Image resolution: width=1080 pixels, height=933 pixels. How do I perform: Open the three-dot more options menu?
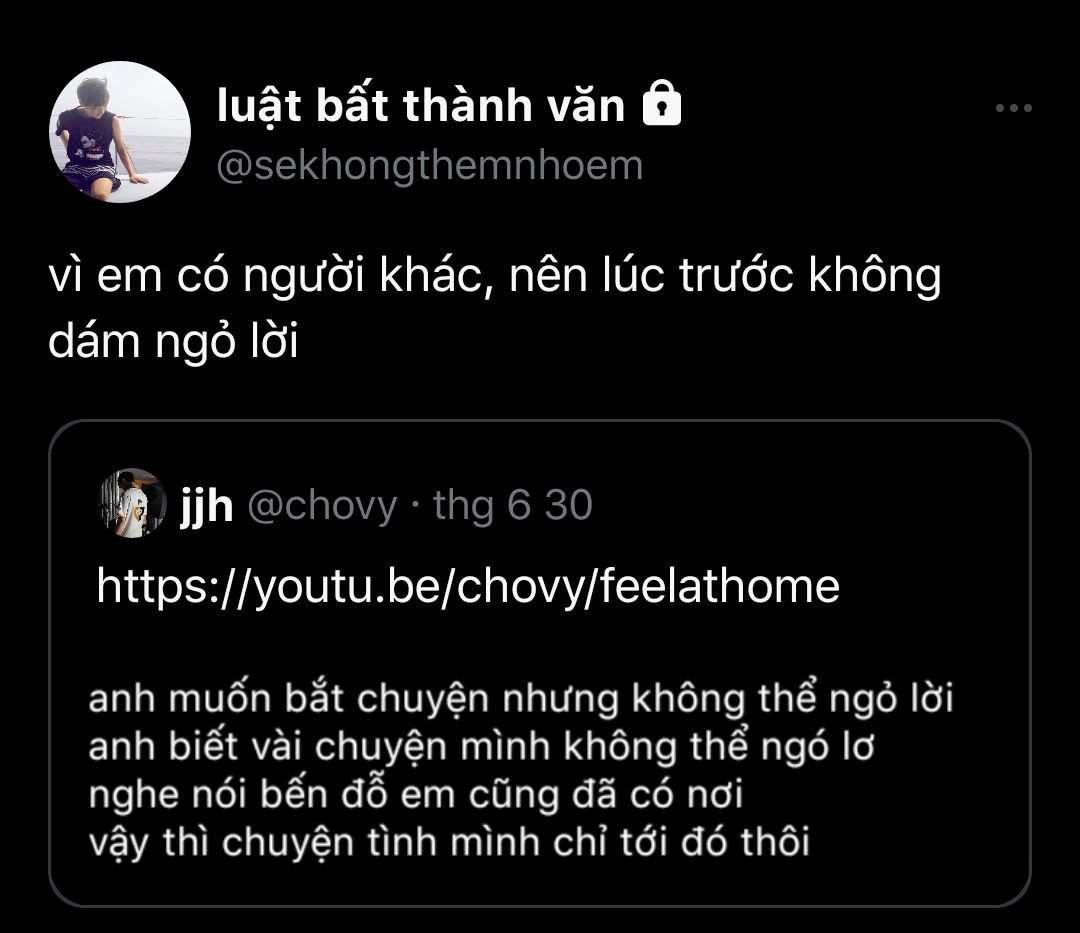1013,108
